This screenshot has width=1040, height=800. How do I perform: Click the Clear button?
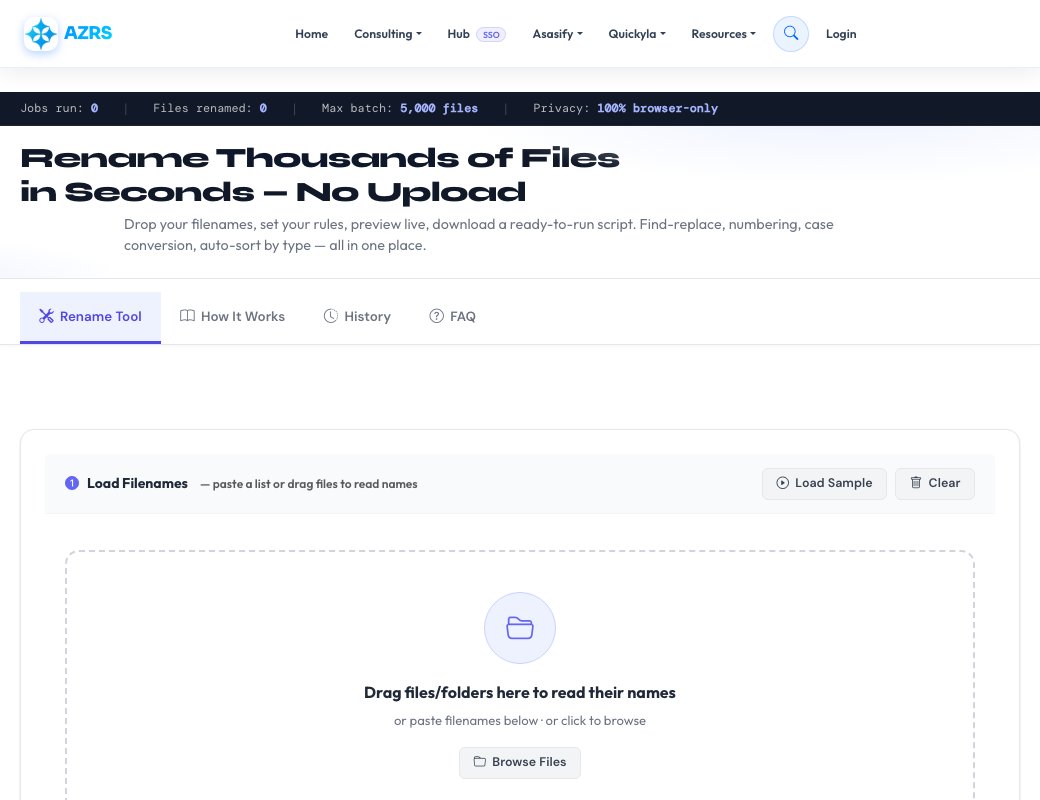[935, 484]
